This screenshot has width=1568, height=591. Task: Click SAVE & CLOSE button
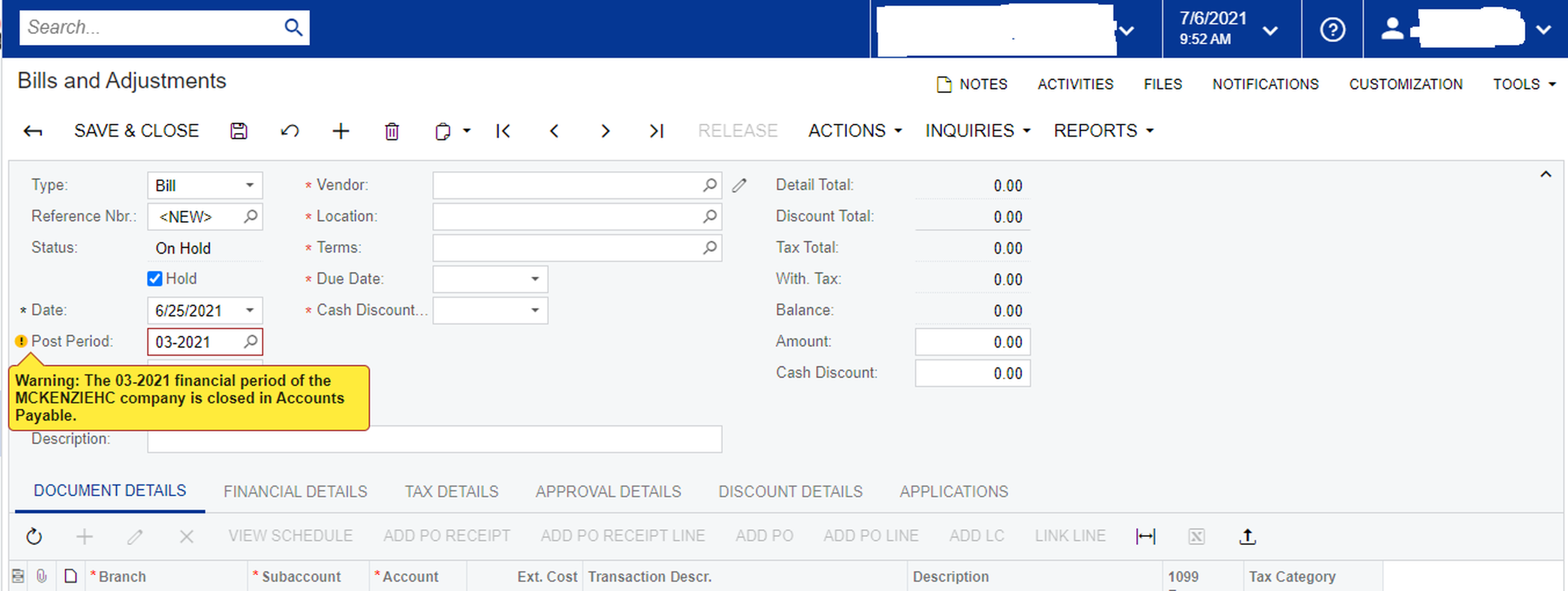(x=136, y=131)
